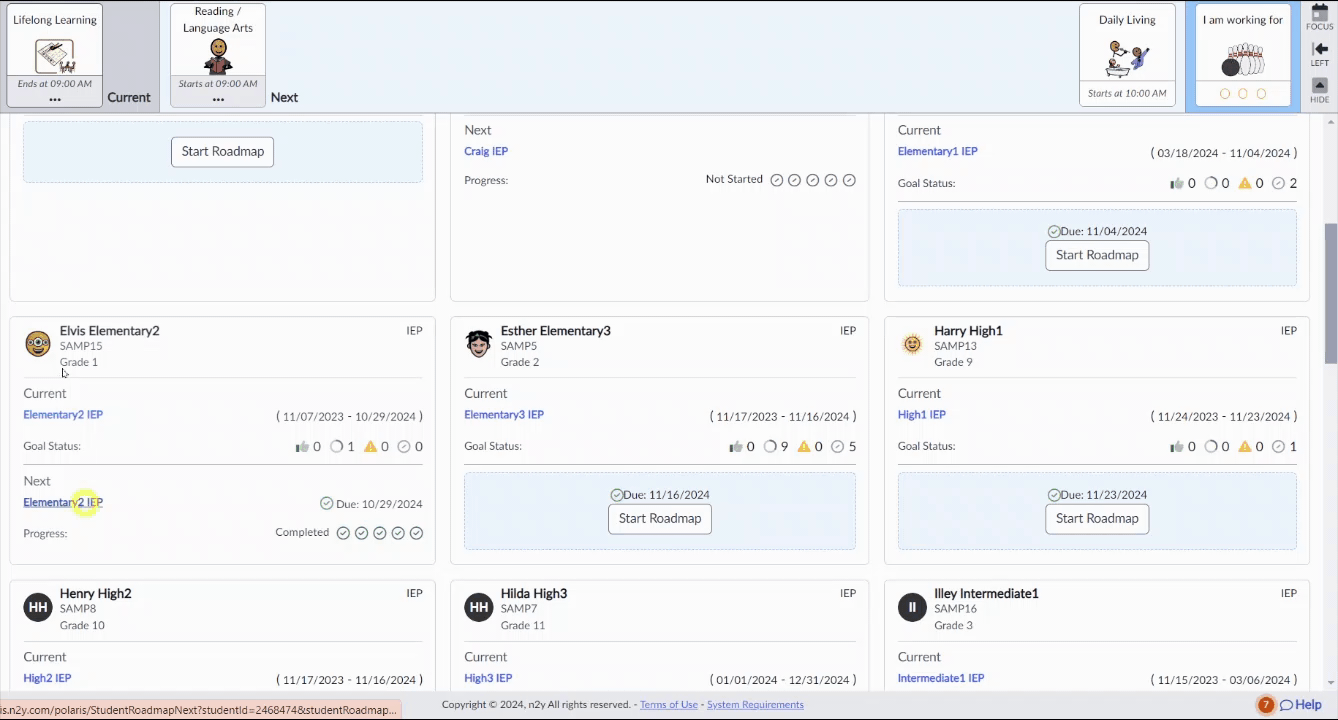Click last progress circle for Craig IEP
The height and width of the screenshot is (720, 1338).
point(850,180)
